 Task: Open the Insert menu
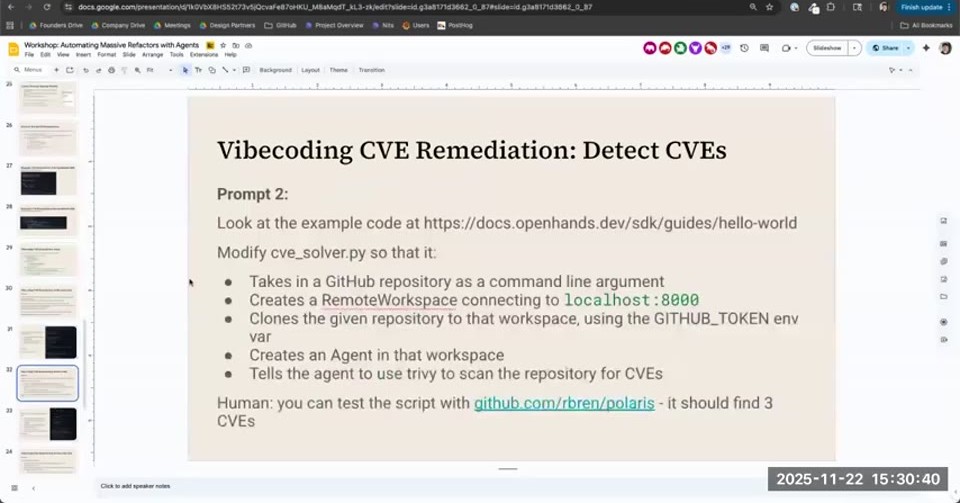pos(83,54)
